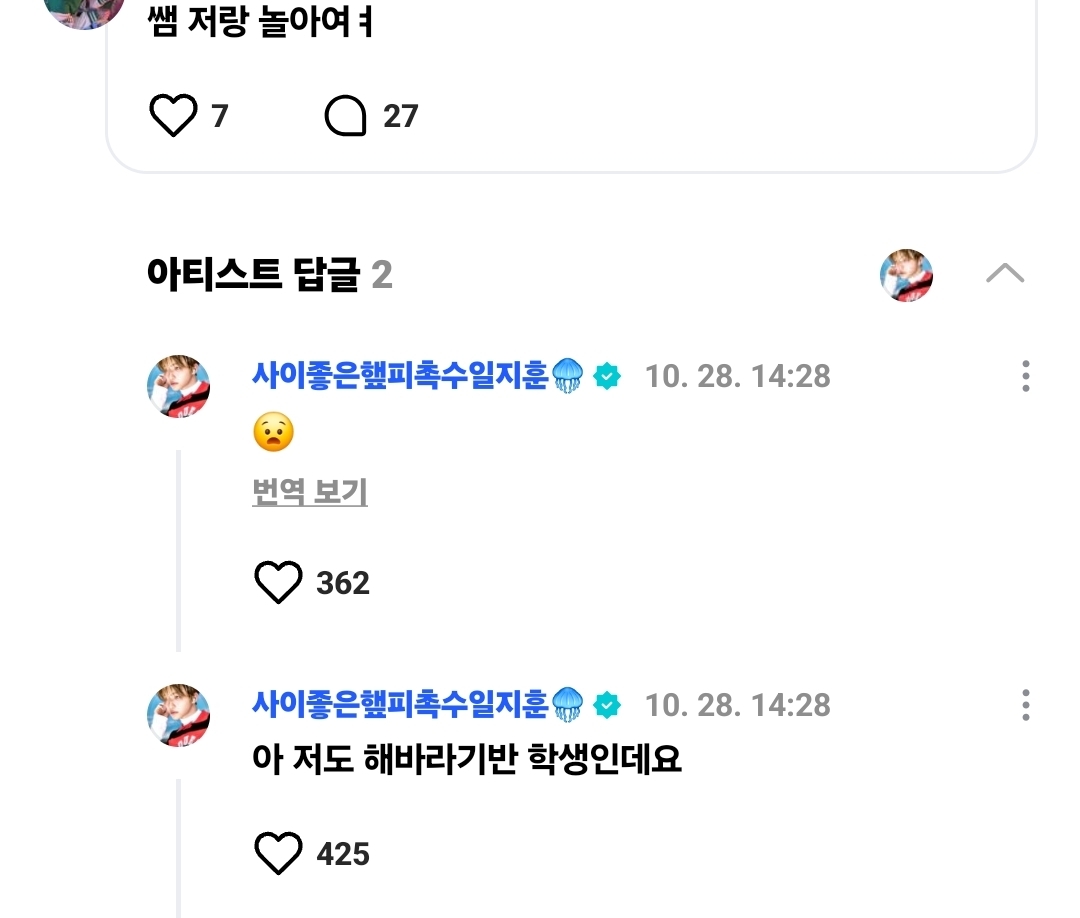
Task: Open the second reply author's profile picture
Action: (x=179, y=715)
